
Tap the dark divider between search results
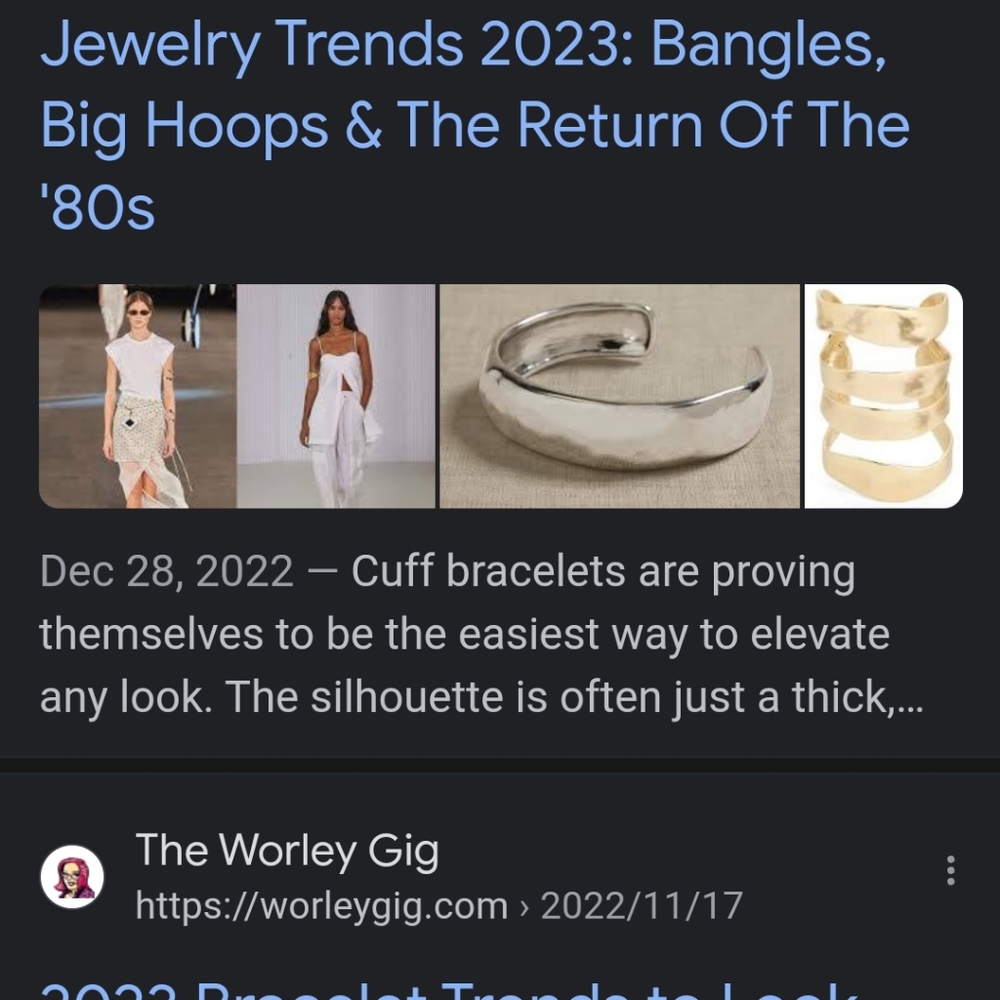(x=500, y=765)
